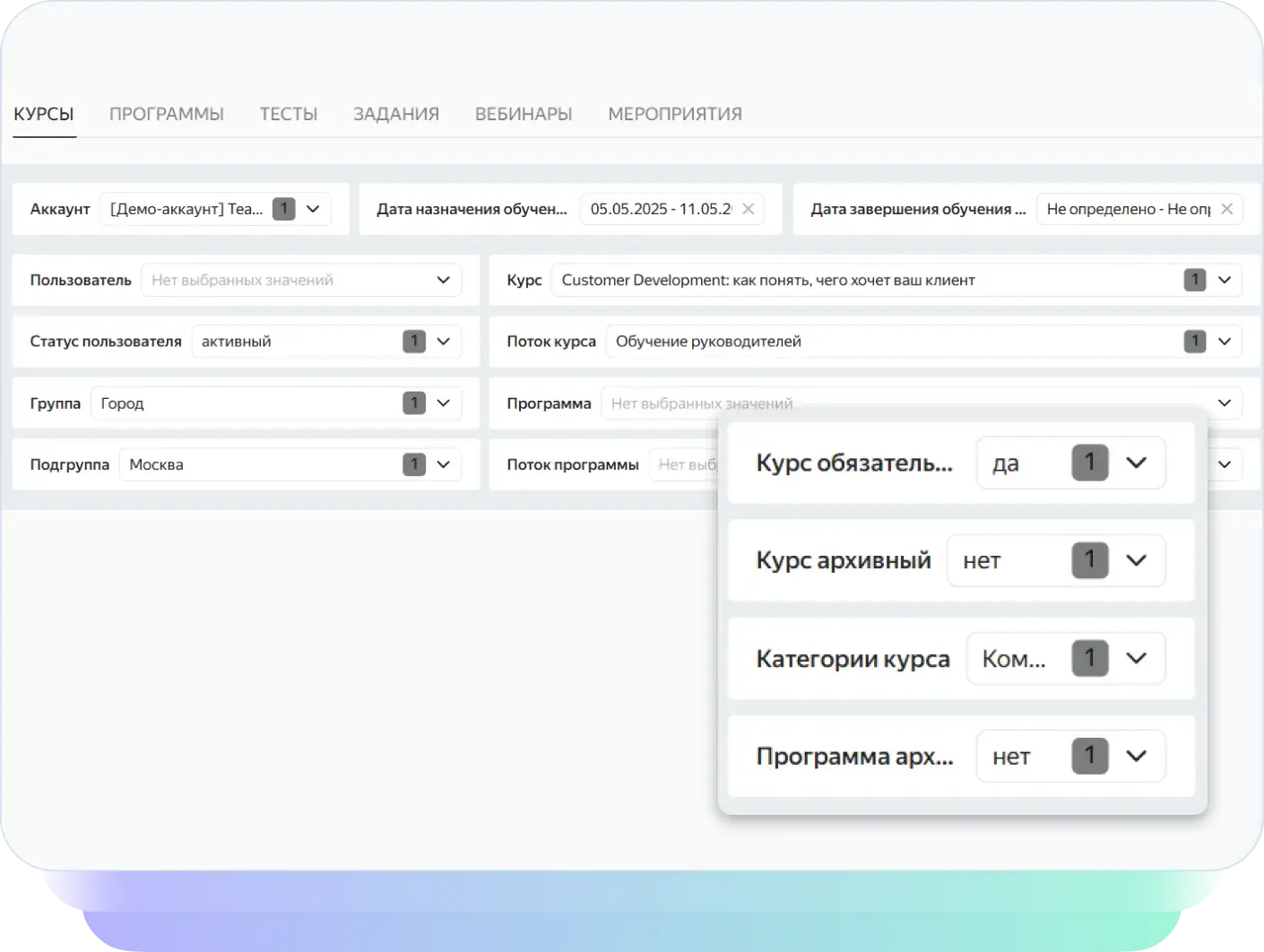The image size is (1264, 952).
Task: Switch to the КУРСЫ tab
Action: click(x=44, y=114)
